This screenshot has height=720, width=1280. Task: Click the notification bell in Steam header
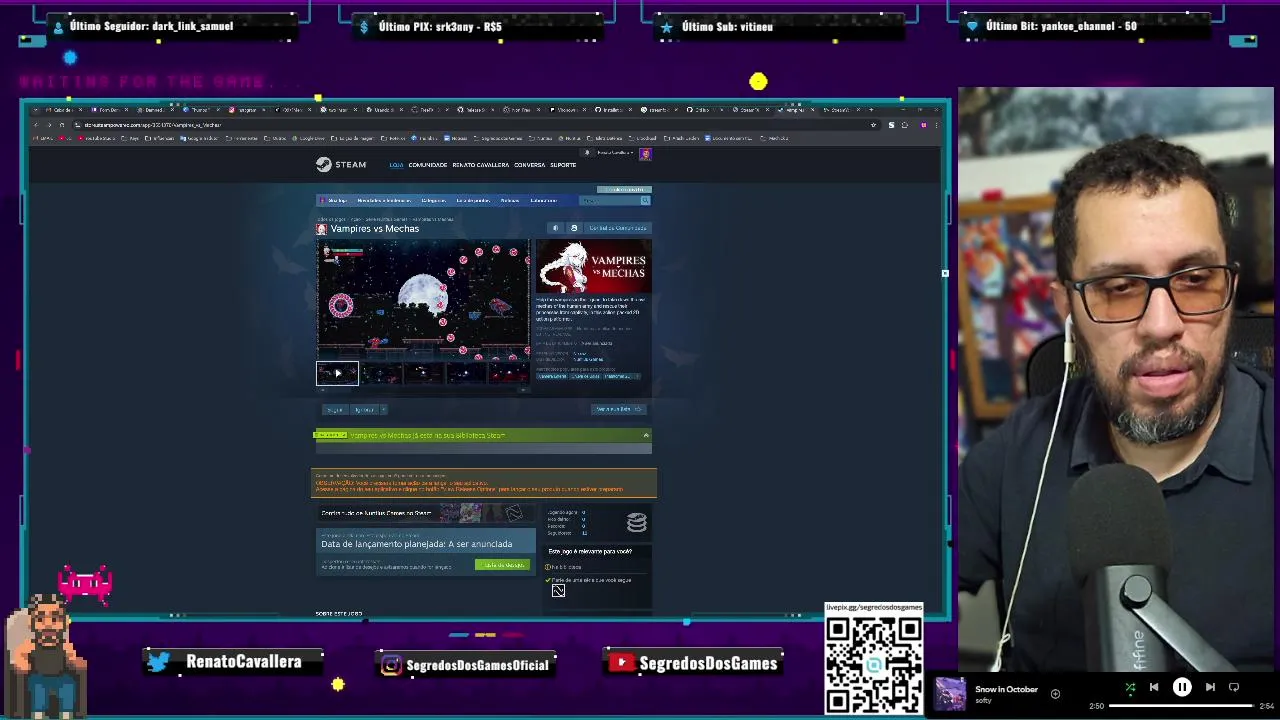click(588, 153)
